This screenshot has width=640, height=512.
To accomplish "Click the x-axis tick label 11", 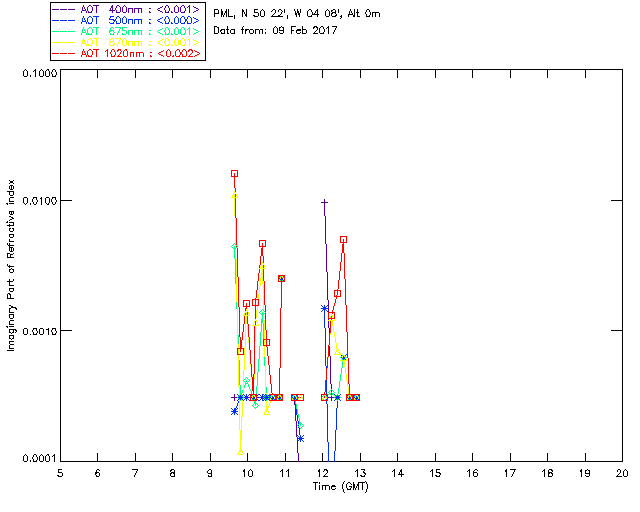I will coord(285,473).
